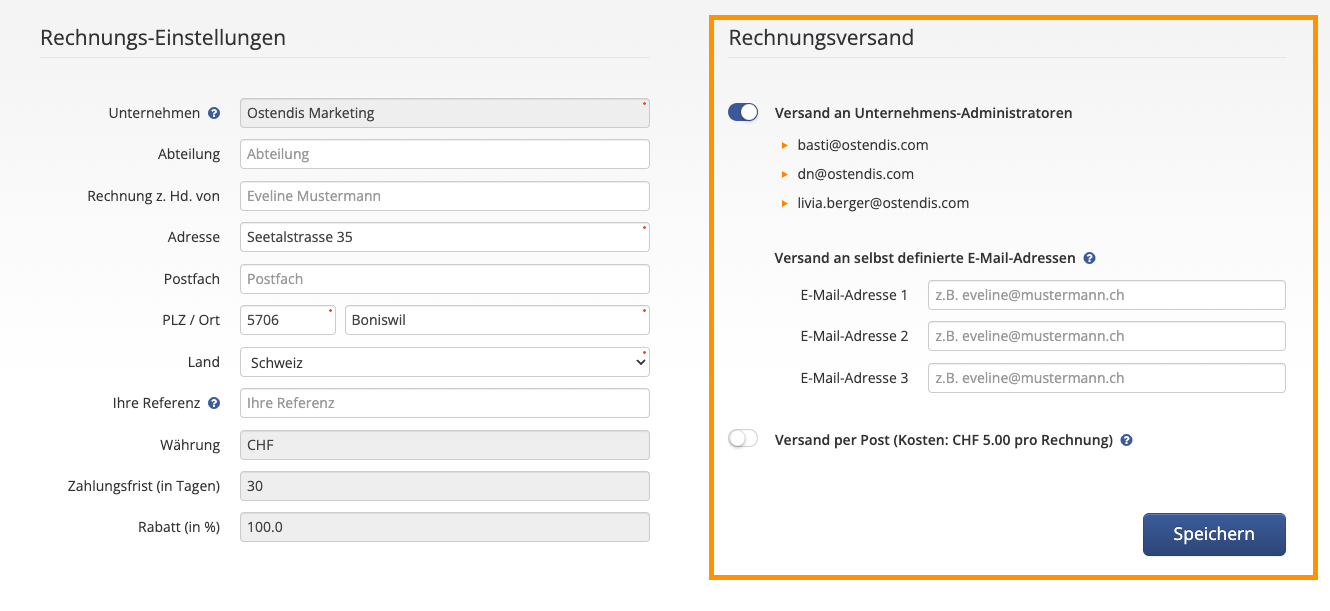Click the Zahlungsfrist (in Tagen) label
Screen dimensions: 1330x611
[x=144, y=486]
